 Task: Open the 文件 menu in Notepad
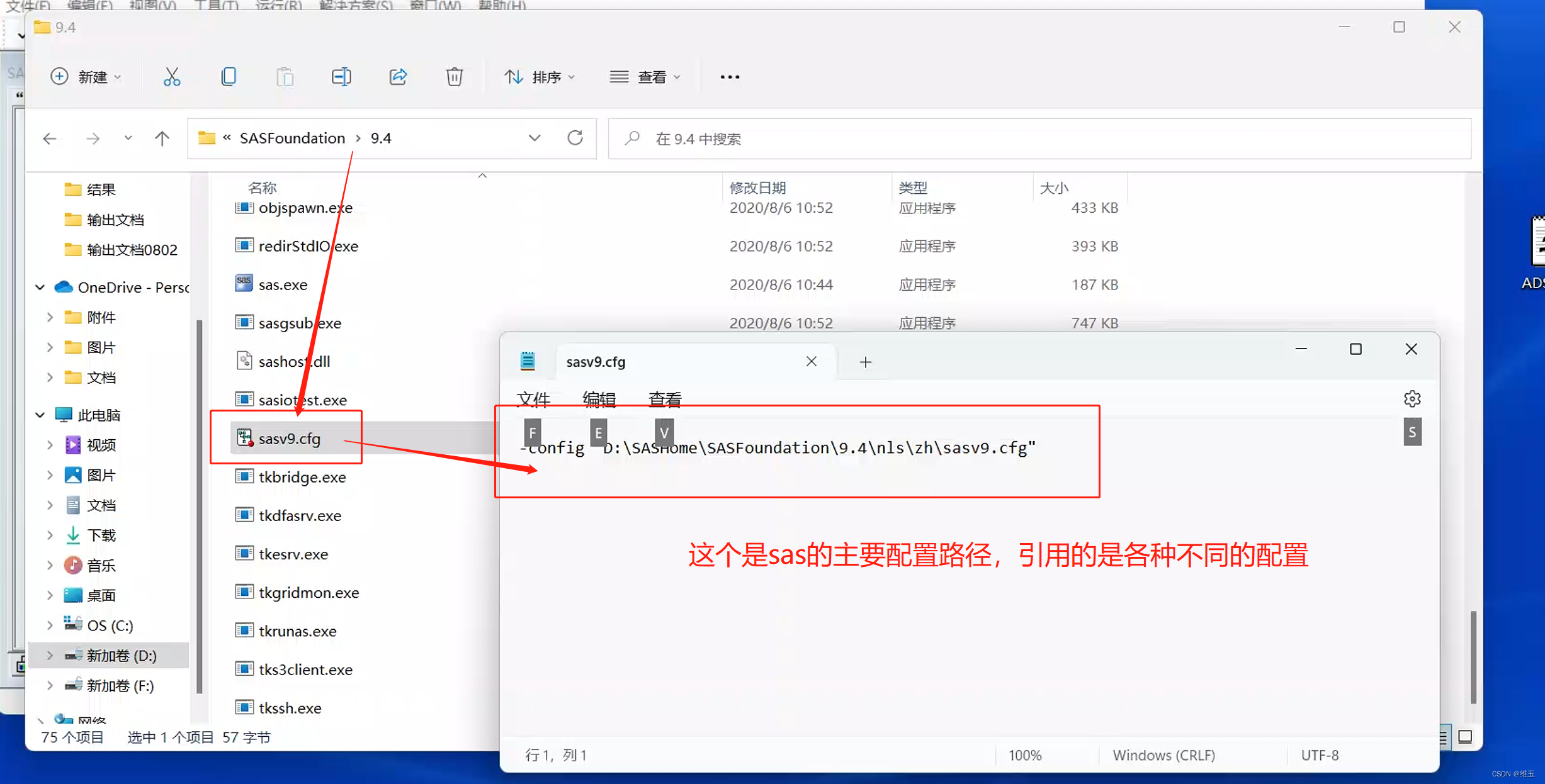pyautogui.click(x=533, y=399)
